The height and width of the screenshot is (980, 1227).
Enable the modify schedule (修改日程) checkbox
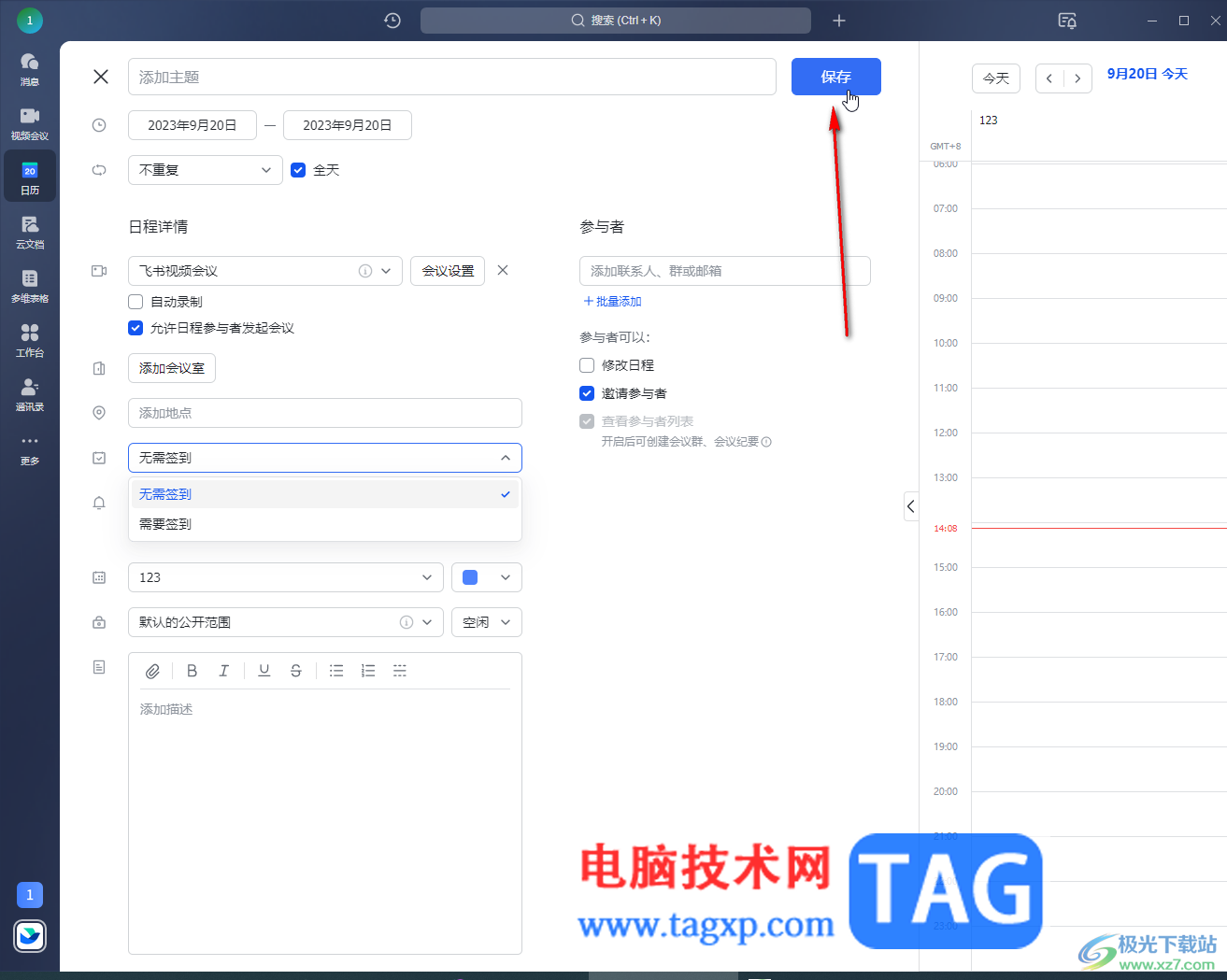point(587,365)
